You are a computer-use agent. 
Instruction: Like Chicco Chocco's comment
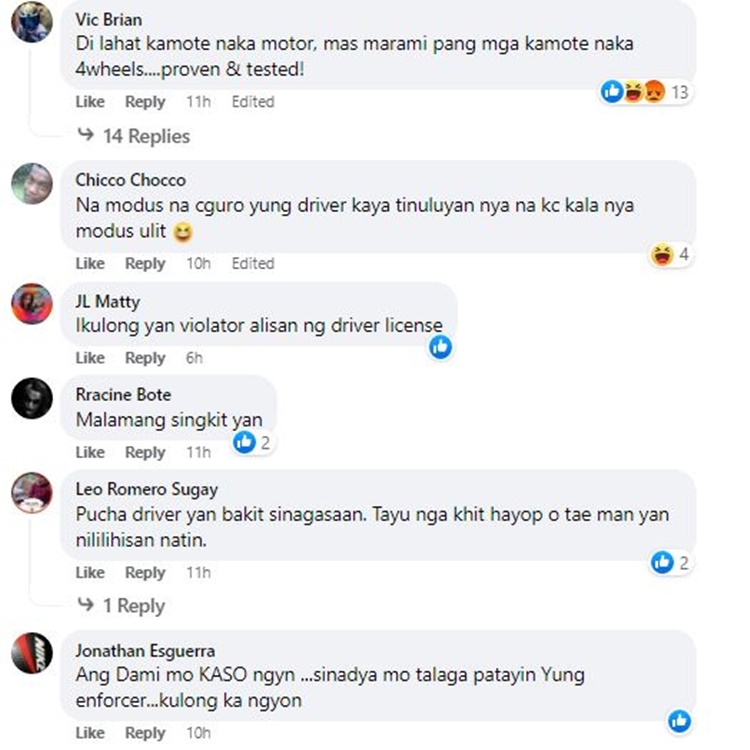(x=90, y=263)
